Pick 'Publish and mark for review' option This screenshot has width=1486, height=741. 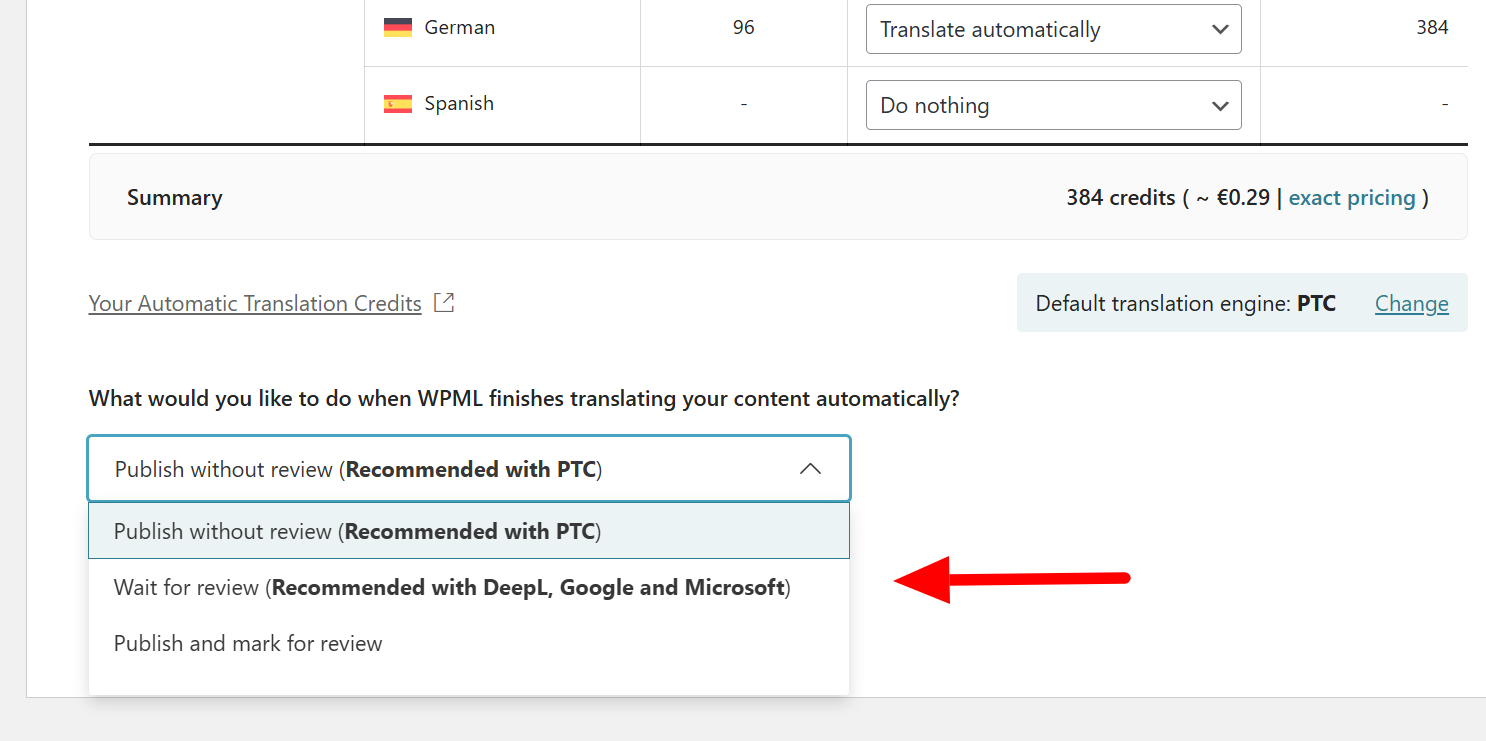pyautogui.click(x=248, y=644)
